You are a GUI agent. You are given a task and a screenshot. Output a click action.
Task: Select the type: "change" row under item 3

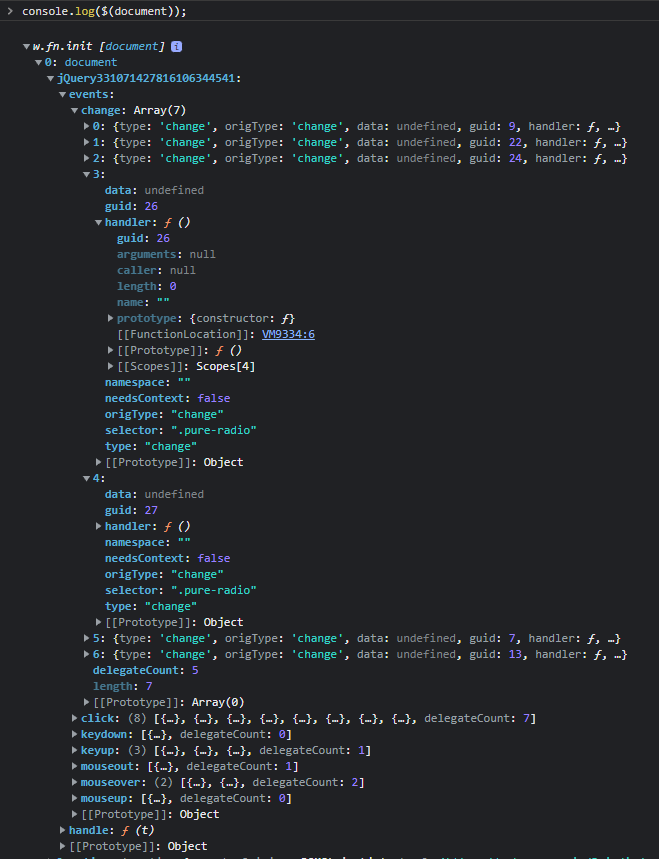151,446
